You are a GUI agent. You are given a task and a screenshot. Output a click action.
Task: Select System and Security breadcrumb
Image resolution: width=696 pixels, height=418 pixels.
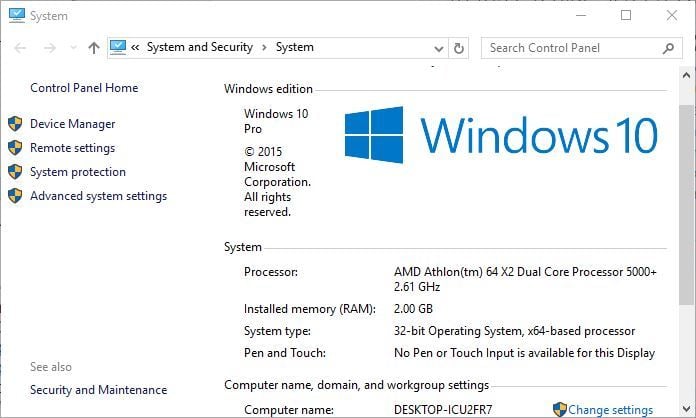pos(200,47)
